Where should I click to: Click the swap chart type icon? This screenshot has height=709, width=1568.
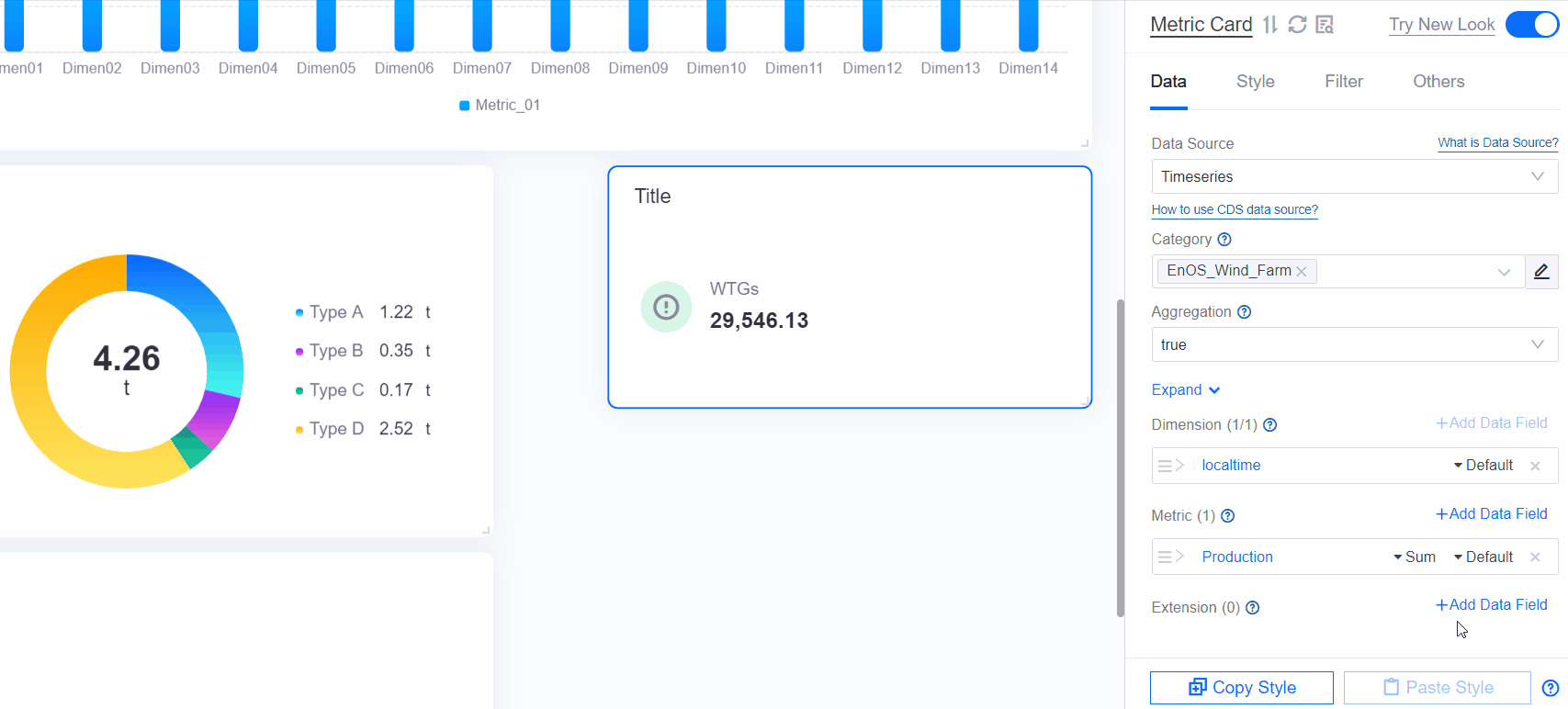click(x=1269, y=25)
